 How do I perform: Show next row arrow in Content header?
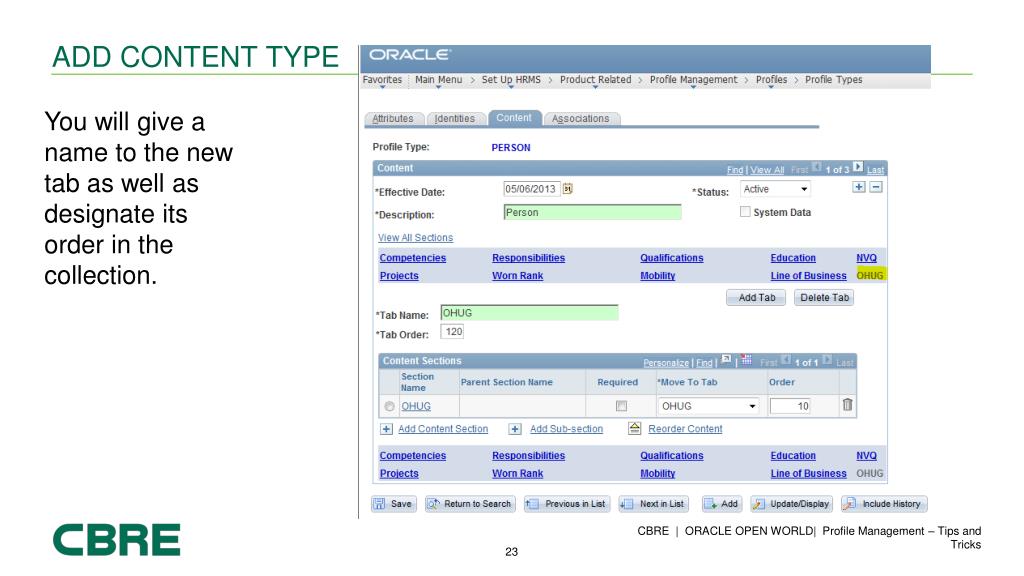coord(858,167)
